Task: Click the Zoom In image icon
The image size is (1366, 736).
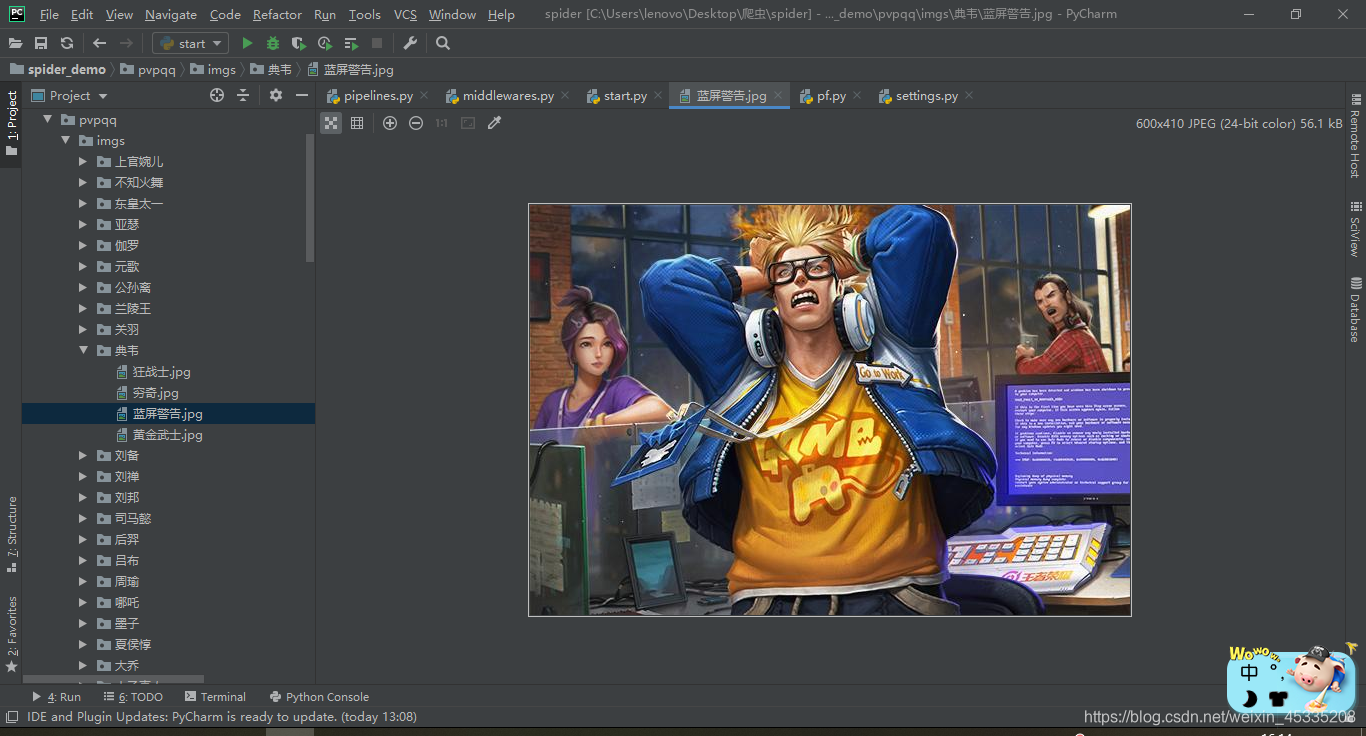Action: [390, 123]
